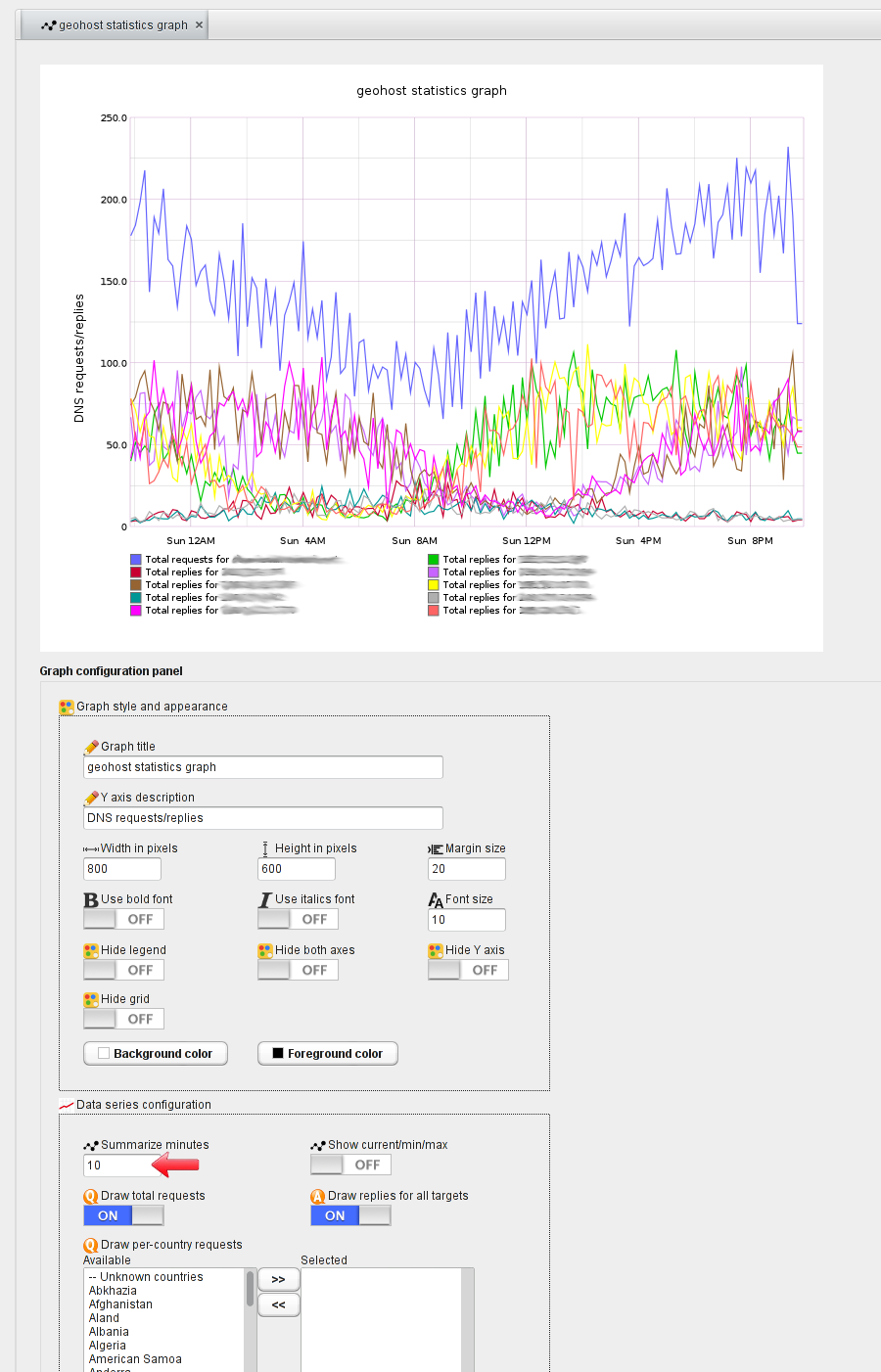Viewport: 881px width, 1372px height.
Task: Focus the Summarize minutes field
Action: click(122, 1166)
